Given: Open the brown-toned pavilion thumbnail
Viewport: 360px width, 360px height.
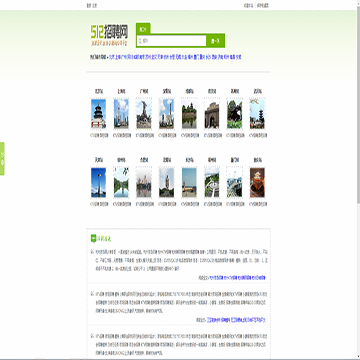Looking at the screenshot, I should click(257, 182).
